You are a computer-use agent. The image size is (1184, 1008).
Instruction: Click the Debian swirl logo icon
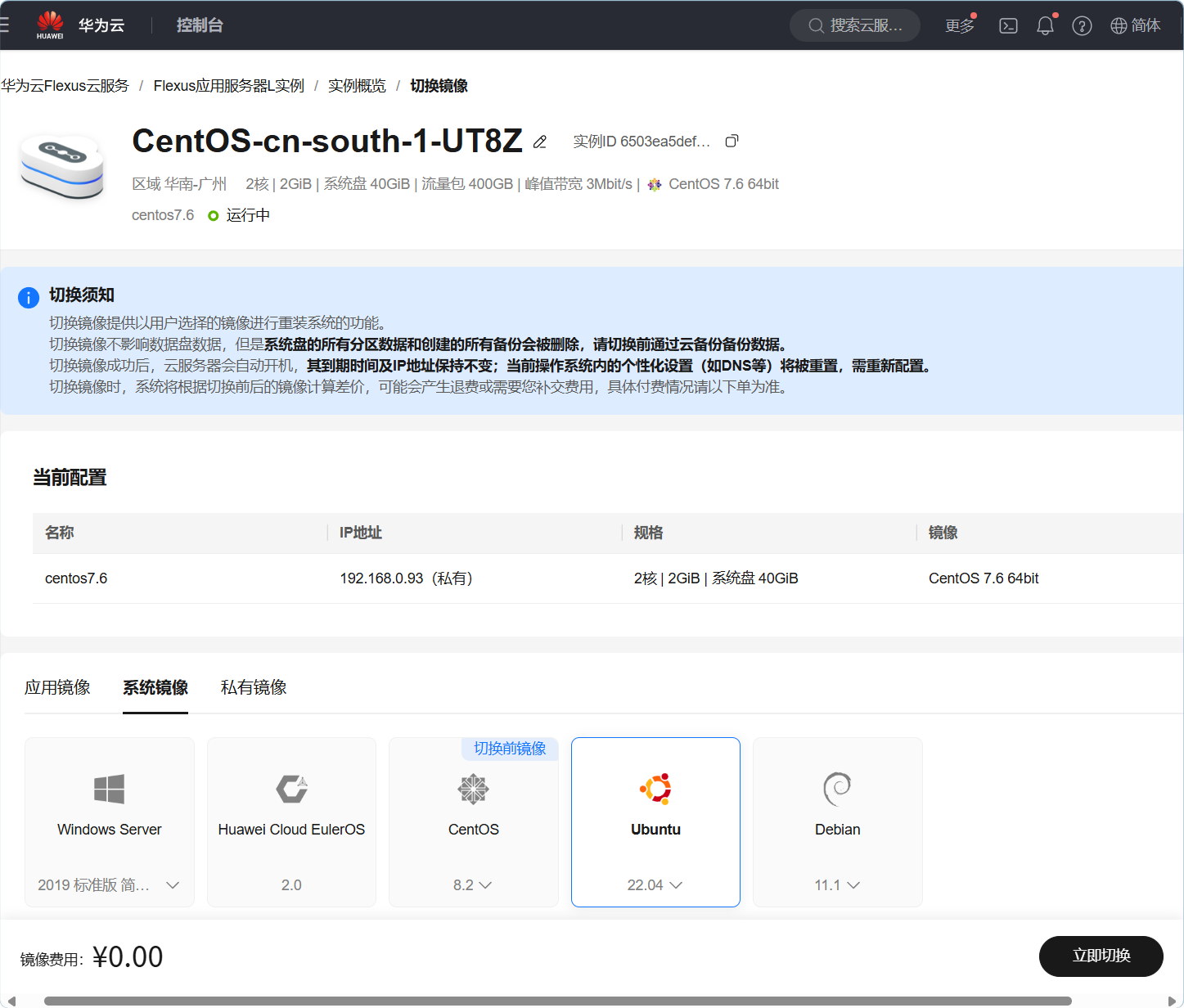coord(837,790)
